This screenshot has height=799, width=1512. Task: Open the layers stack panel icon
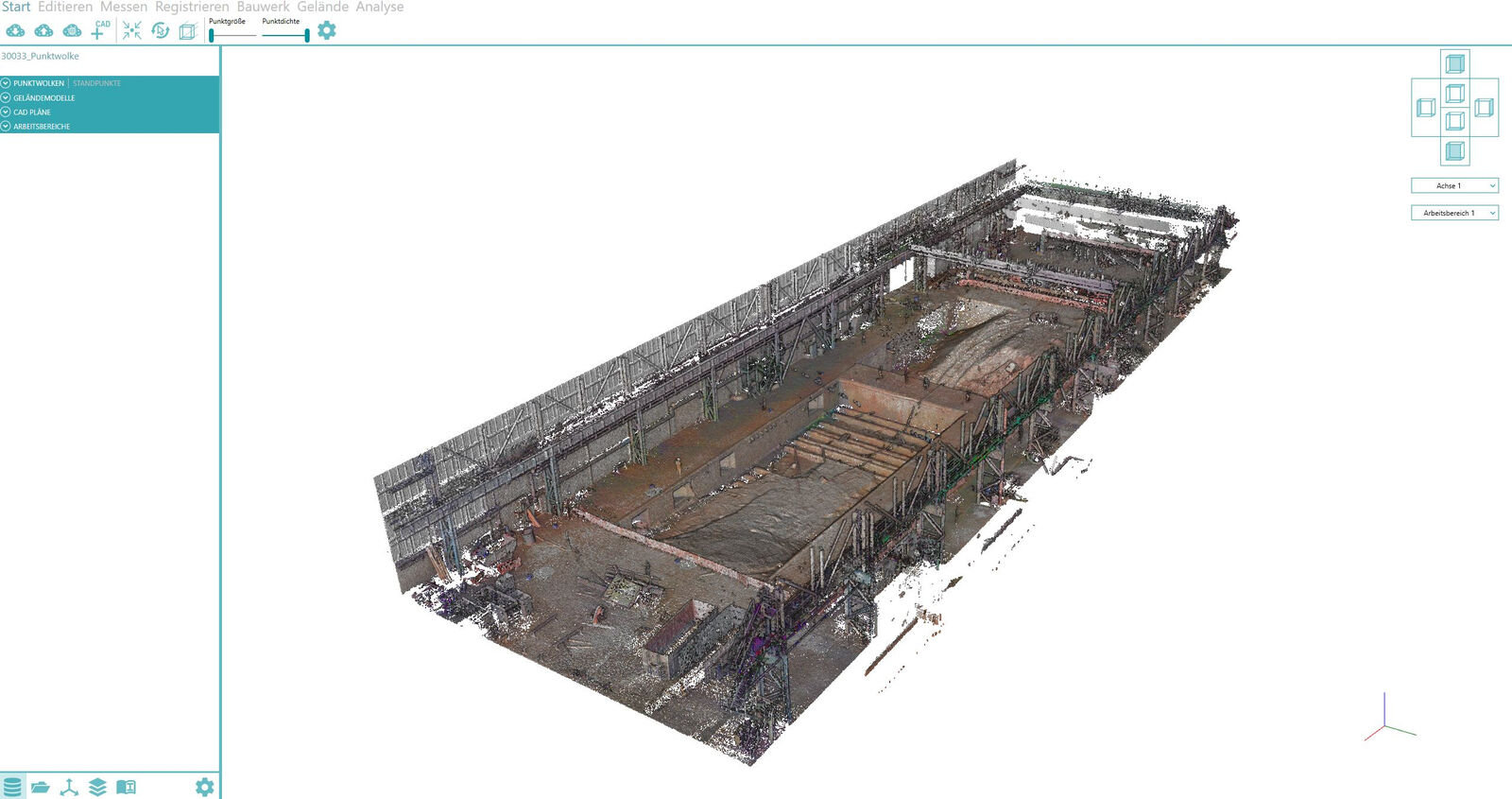tap(97, 787)
